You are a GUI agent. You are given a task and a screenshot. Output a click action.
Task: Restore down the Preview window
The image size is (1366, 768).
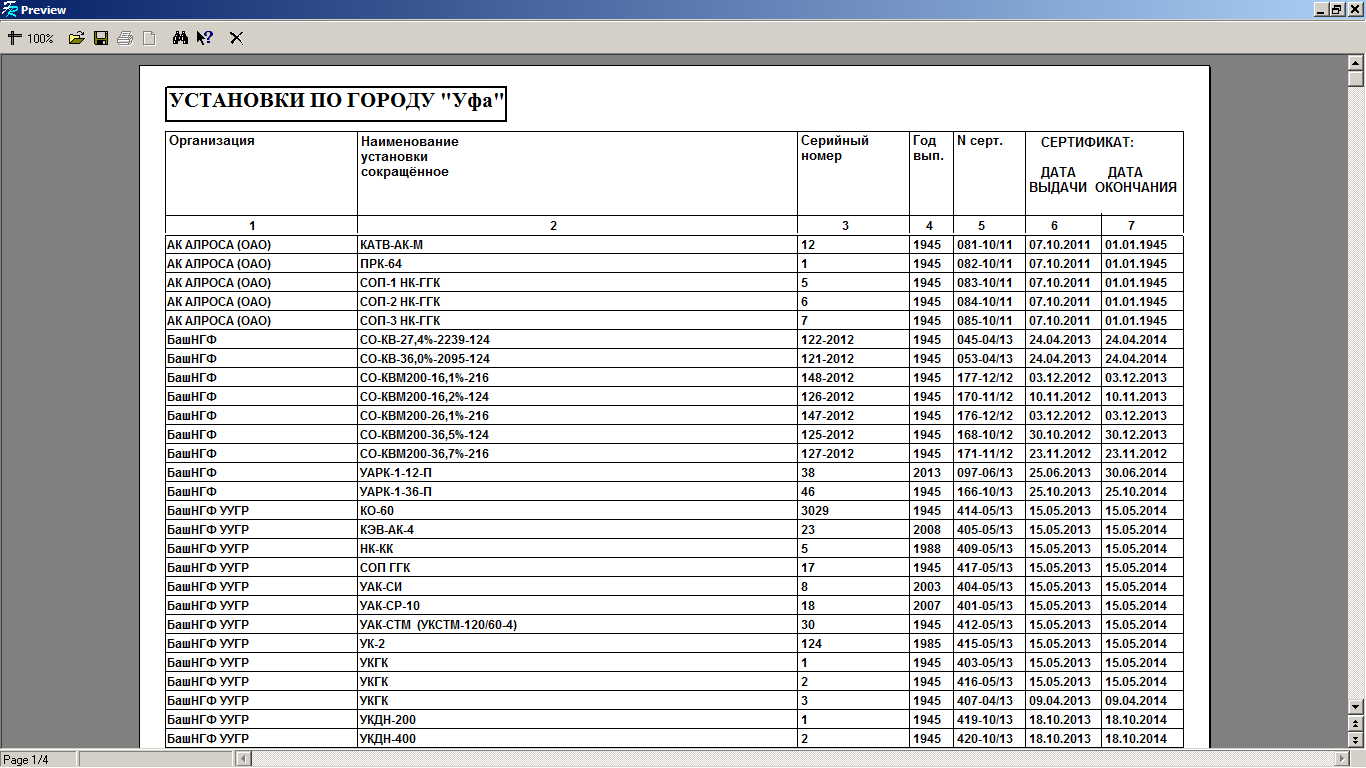point(1336,10)
